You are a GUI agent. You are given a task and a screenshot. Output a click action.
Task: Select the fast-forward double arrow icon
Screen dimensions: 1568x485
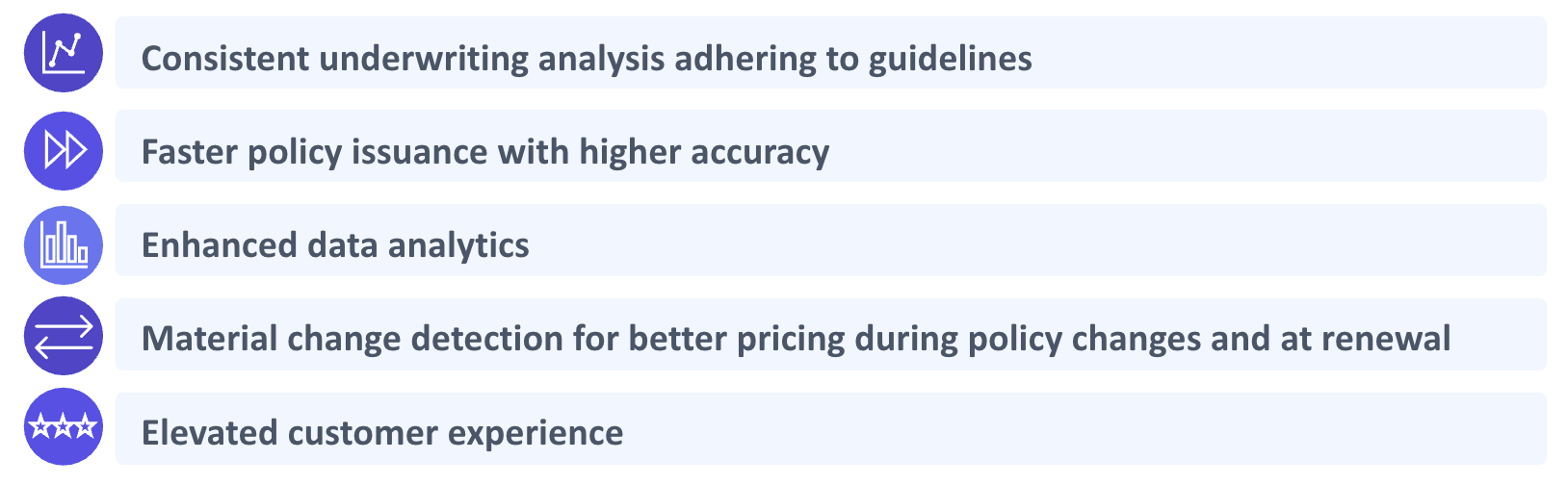point(64,150)
